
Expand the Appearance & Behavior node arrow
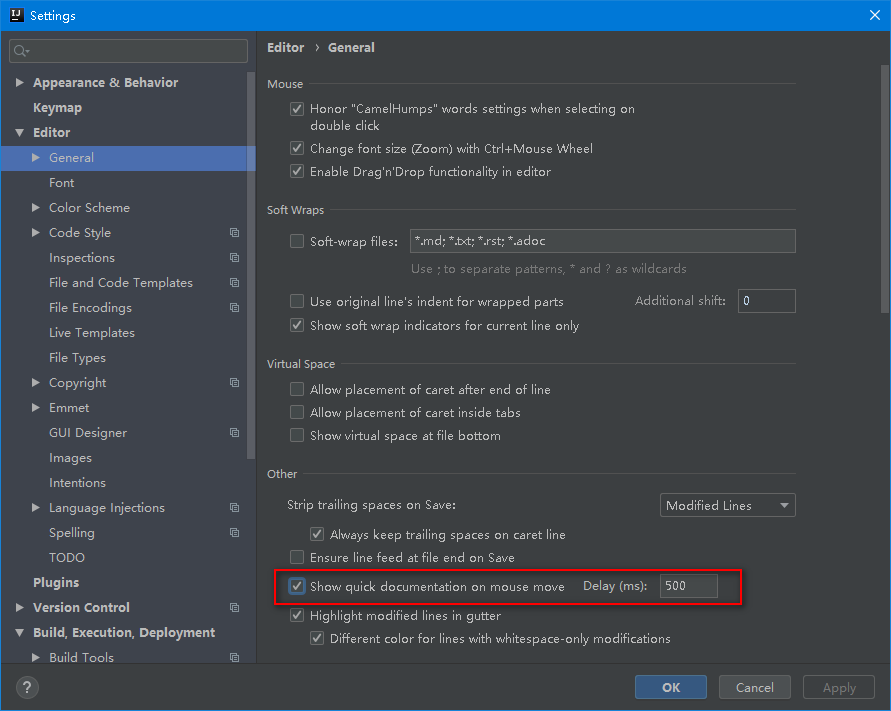pos(19,82)
